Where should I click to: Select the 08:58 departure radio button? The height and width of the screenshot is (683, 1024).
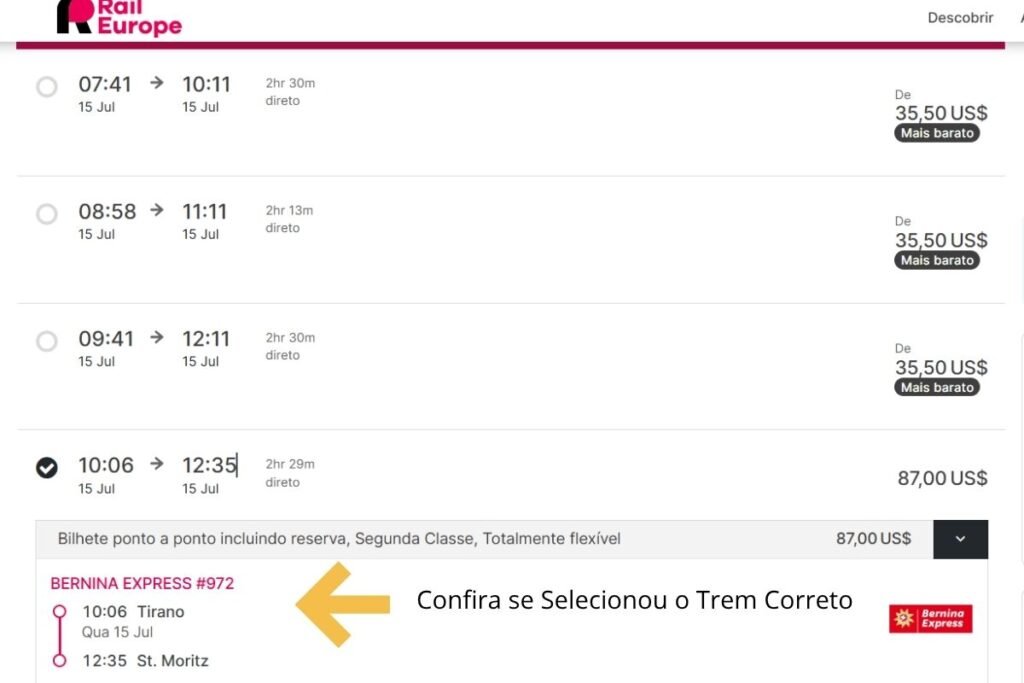click(x=46, y=214)
